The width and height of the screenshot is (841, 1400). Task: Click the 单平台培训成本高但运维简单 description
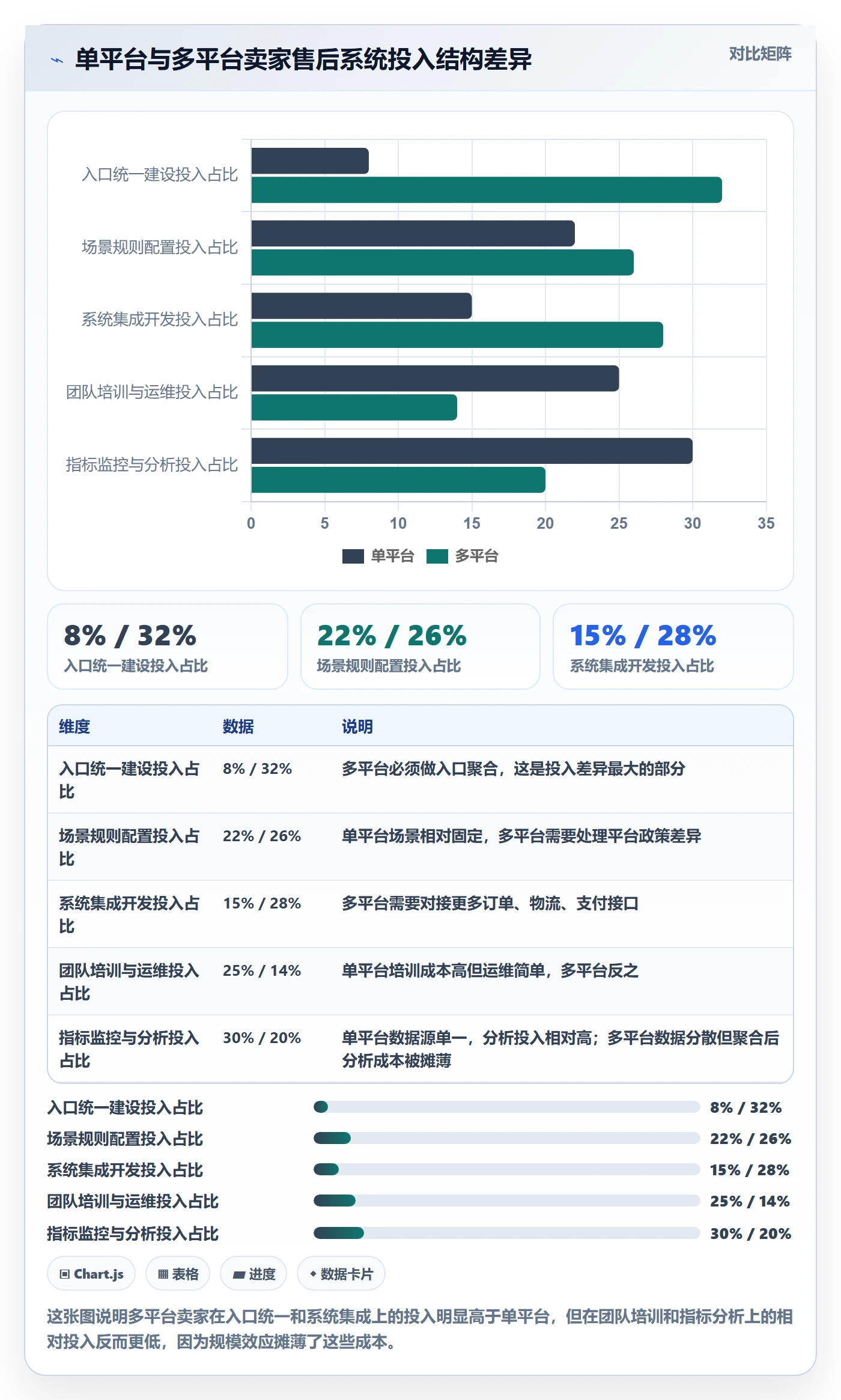[490, 970]
